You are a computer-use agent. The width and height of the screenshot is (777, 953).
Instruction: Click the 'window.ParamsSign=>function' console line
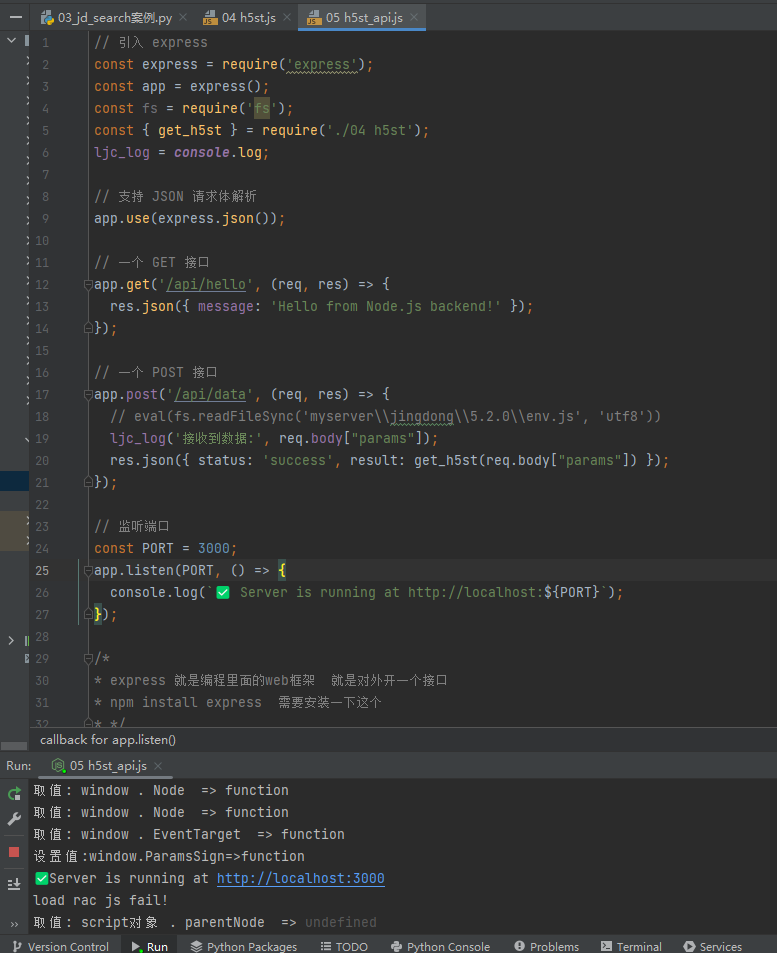pyautogui.click(x=169, y=856)
